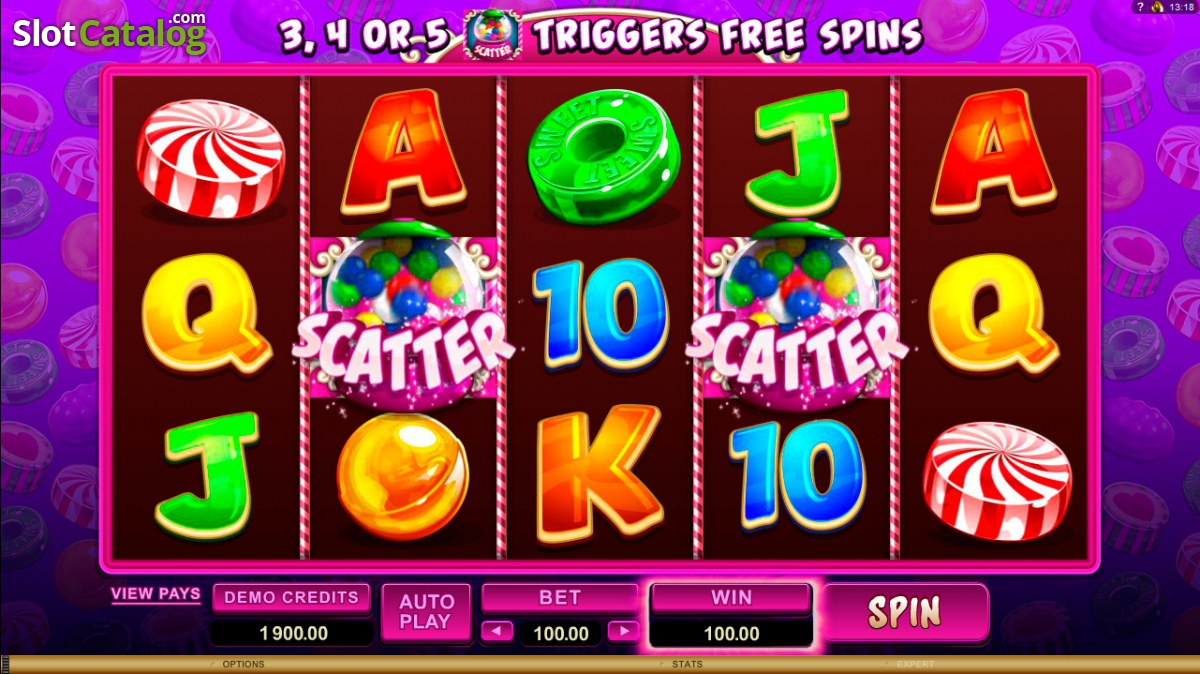Image resolution: width=1200 pixels, height=674 pixels.
Task: Switch to EXPERT mode in the bottom bar
Action: (x=917, y=664)
